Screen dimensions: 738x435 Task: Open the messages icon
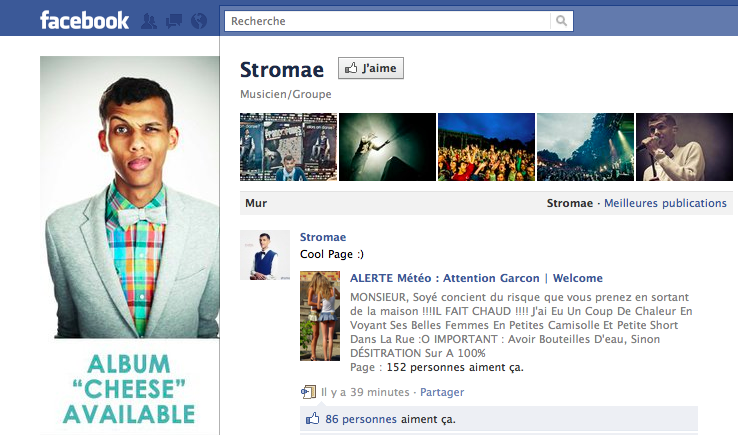pyautogui.click(x=174, y=21)
